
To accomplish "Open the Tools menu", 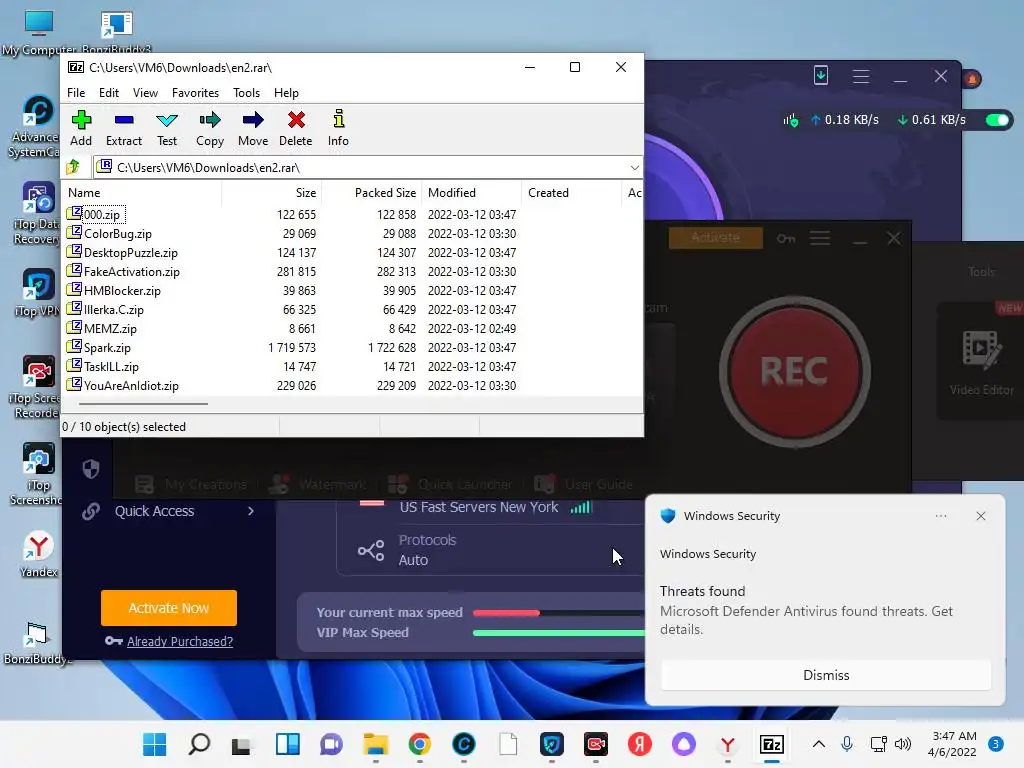I will [x=246, y=93].
